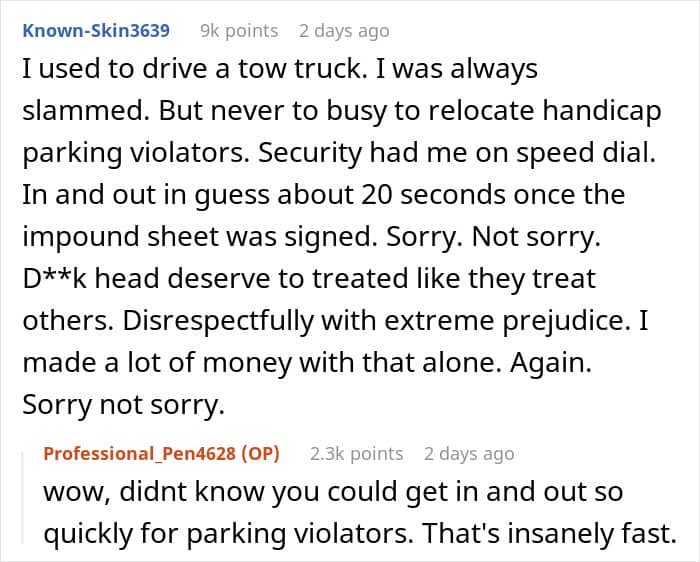Click the word "slammed." in the comment
Image resolution: width=700 pixels, height=562 pixels.
click(x=86, y=111)
